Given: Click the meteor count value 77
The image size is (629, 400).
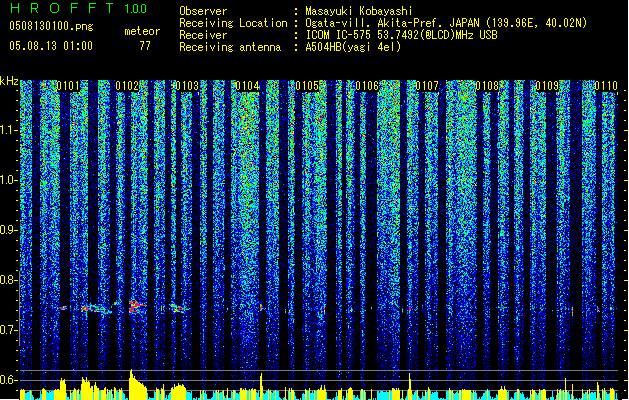Looking at the screenshot, I should tap(145, 46).
